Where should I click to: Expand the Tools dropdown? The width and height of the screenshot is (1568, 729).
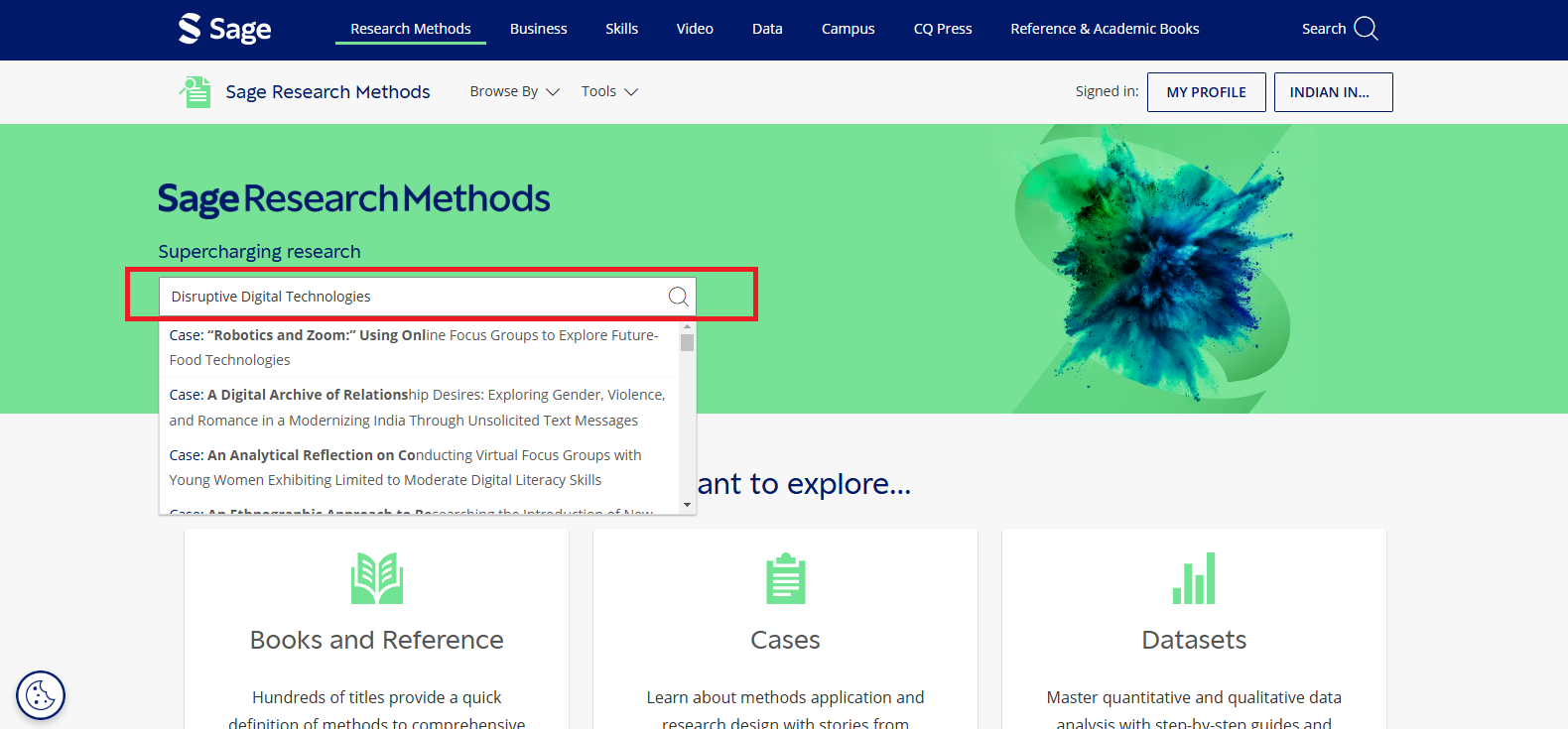click(608, 91)
